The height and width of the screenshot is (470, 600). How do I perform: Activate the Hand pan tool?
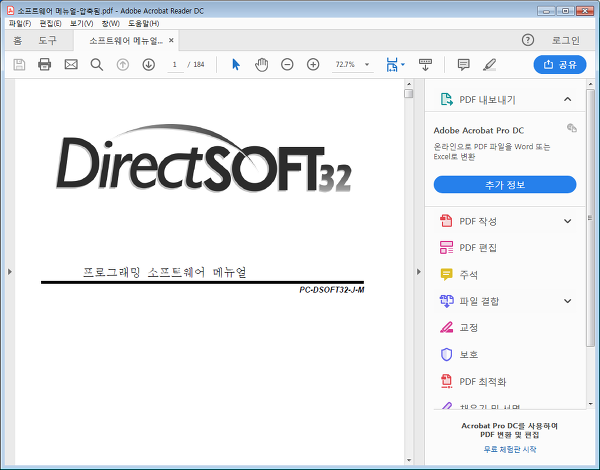click(261, 64)
